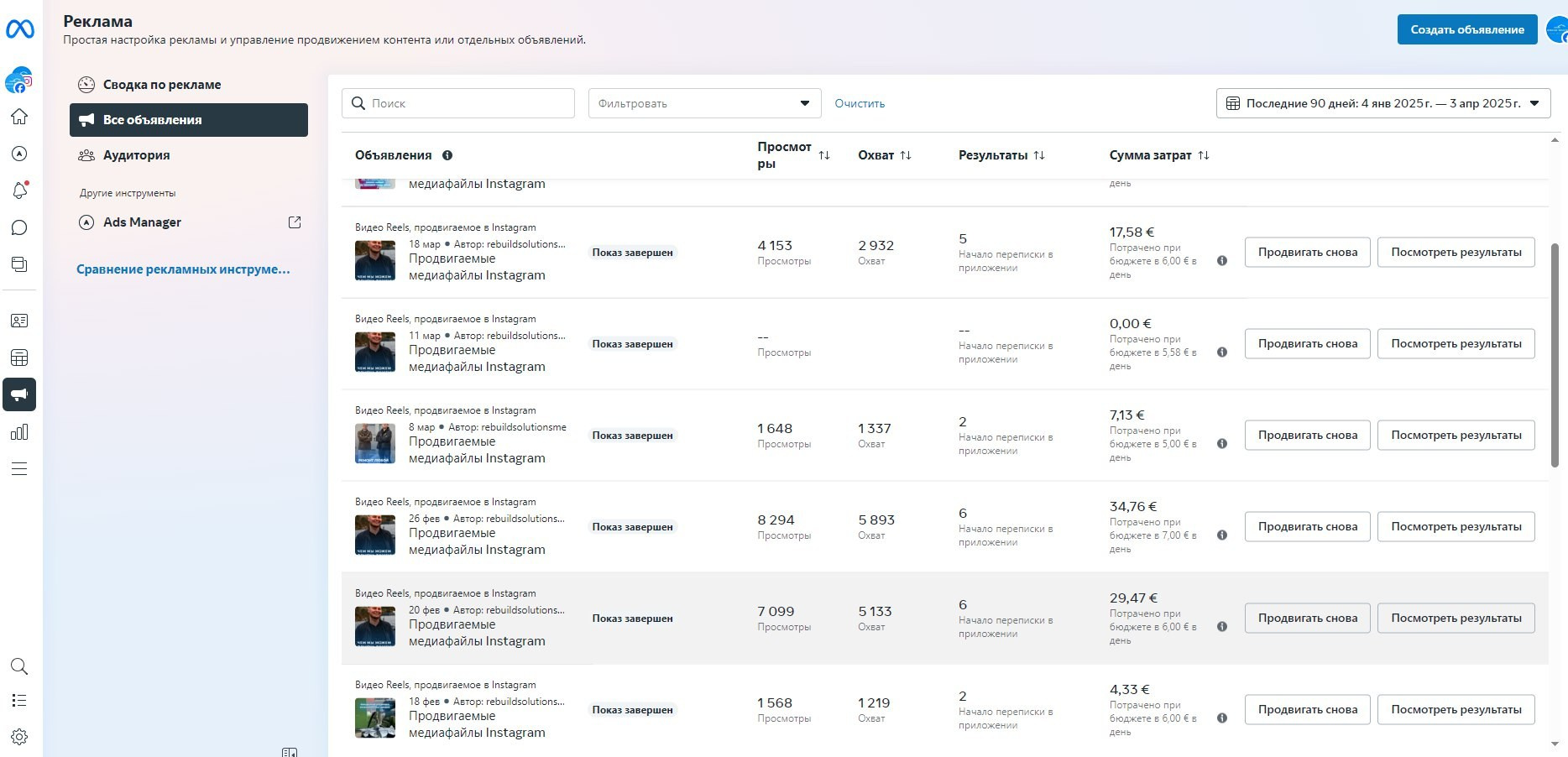The image size is (1568, 757).
Task: Open the settings gear icon
Action: [19, 737]
